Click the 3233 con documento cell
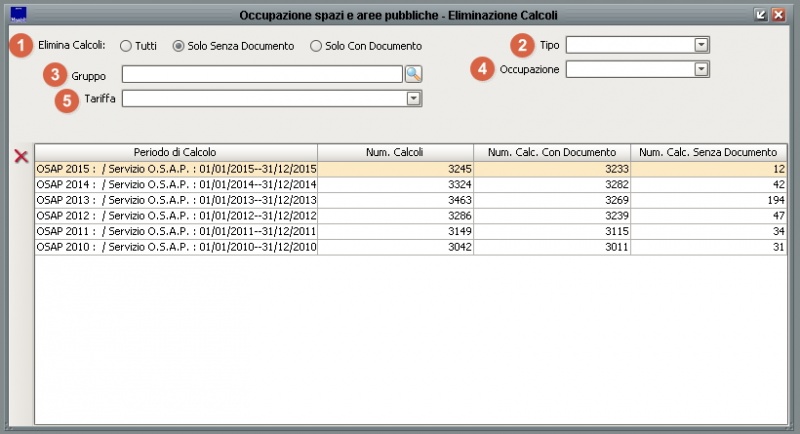 pyautogui.click(x=552, y=169)
